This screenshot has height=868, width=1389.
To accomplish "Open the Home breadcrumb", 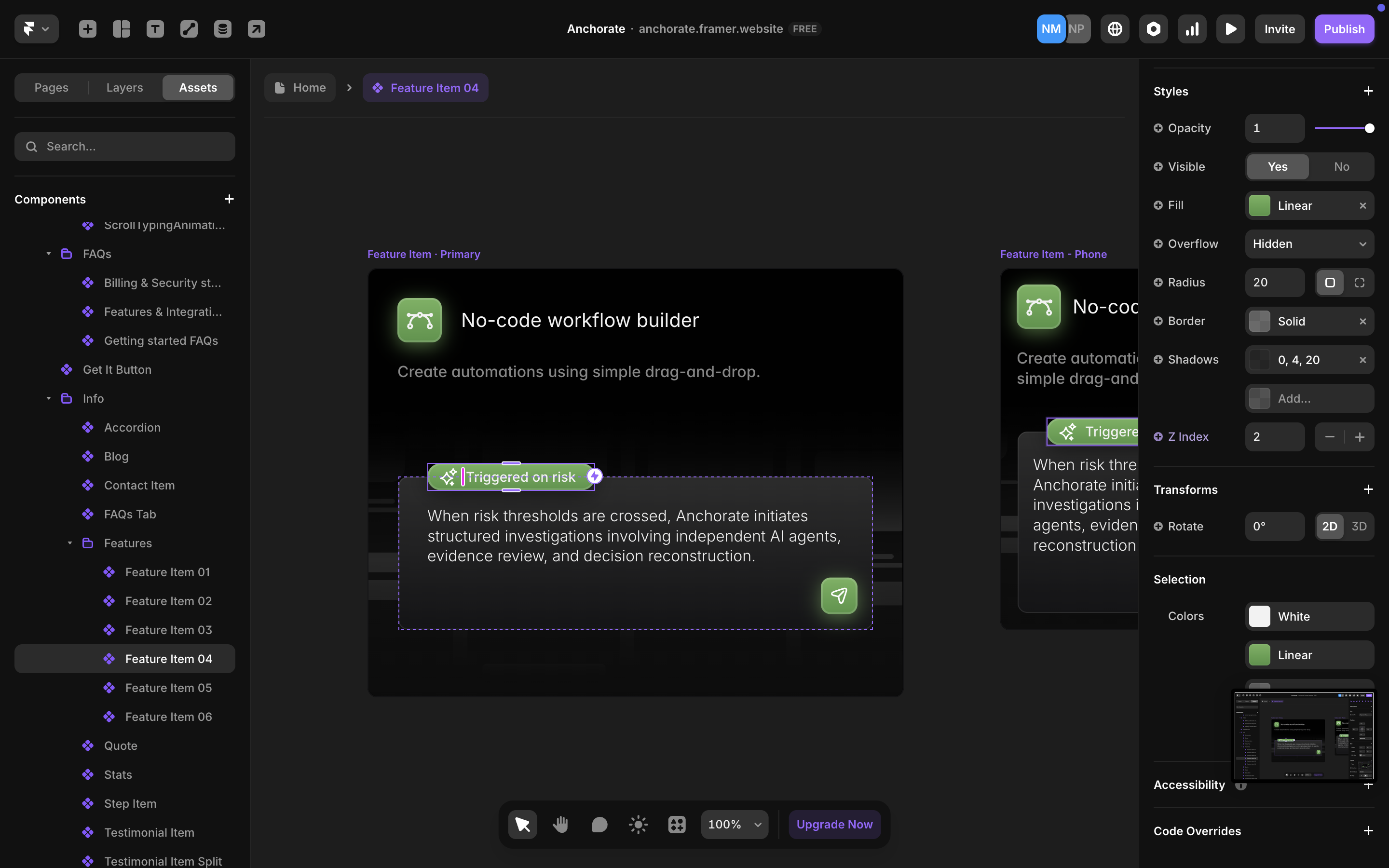I will tap(304, 87).
